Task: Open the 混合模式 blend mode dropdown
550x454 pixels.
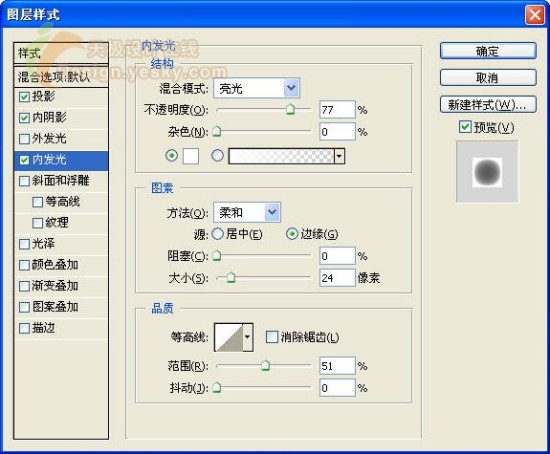Action: 256,88
